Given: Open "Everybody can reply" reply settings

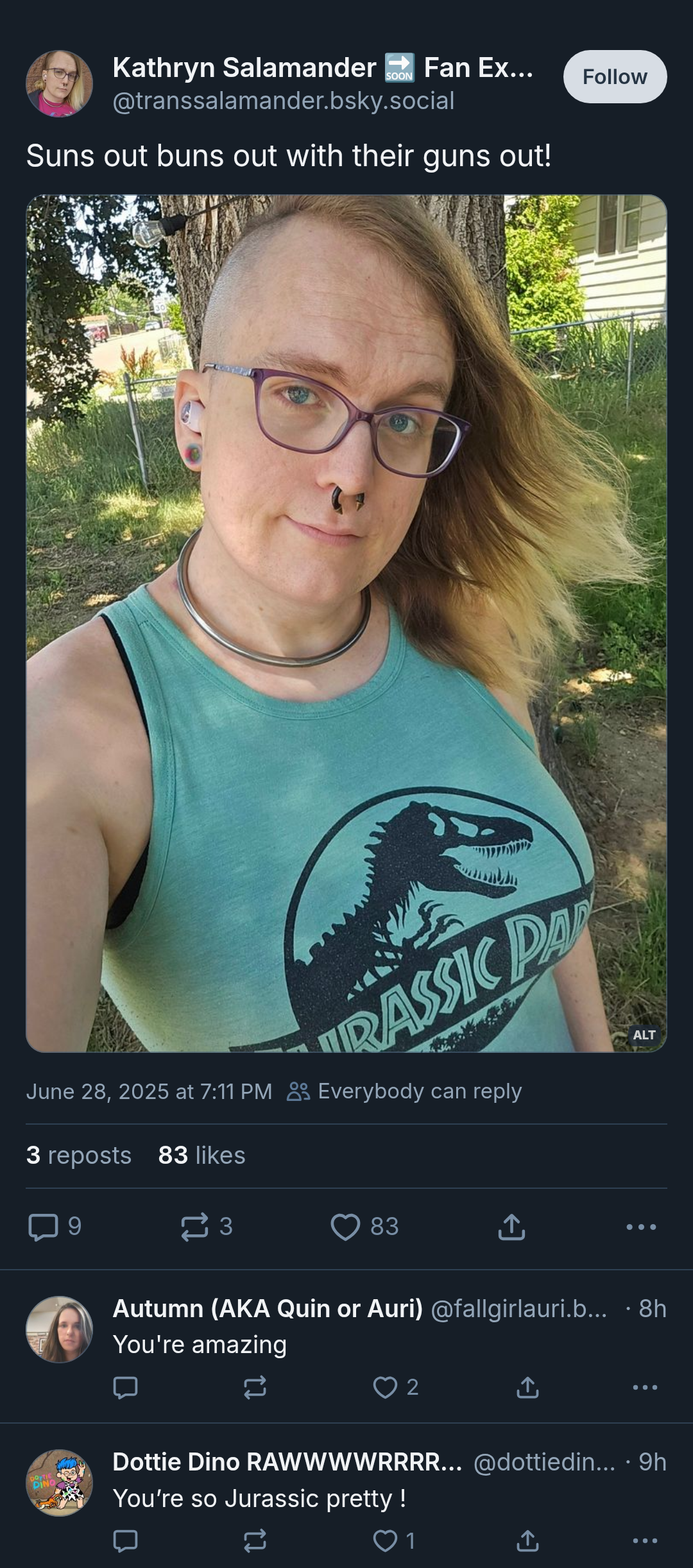Looking at the screenshot, I should (x=404, y=1091).
